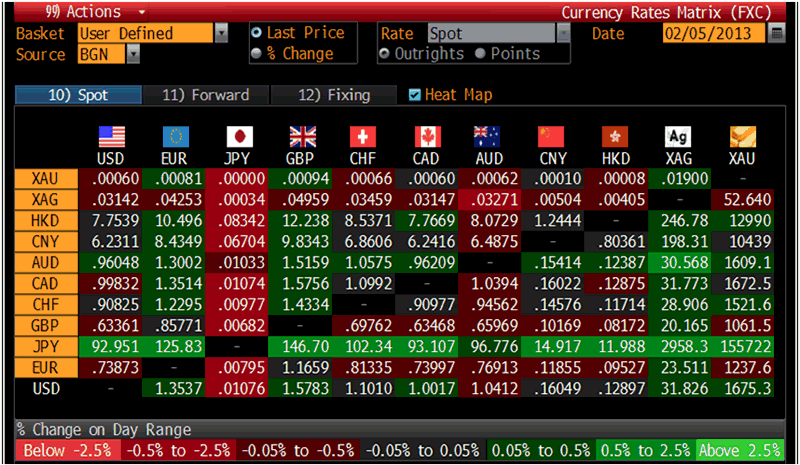This screenshot has width=800, height=465.
Task: Click the USD flag icon column header
Action: tap(111, 137)
